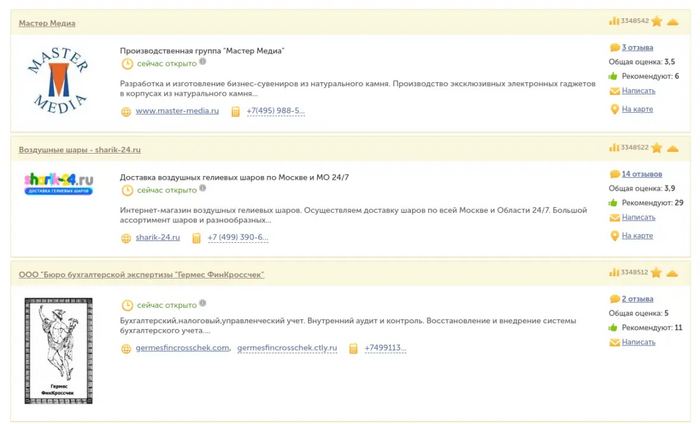Show sharik-24 location via На карте

(637, 236)
